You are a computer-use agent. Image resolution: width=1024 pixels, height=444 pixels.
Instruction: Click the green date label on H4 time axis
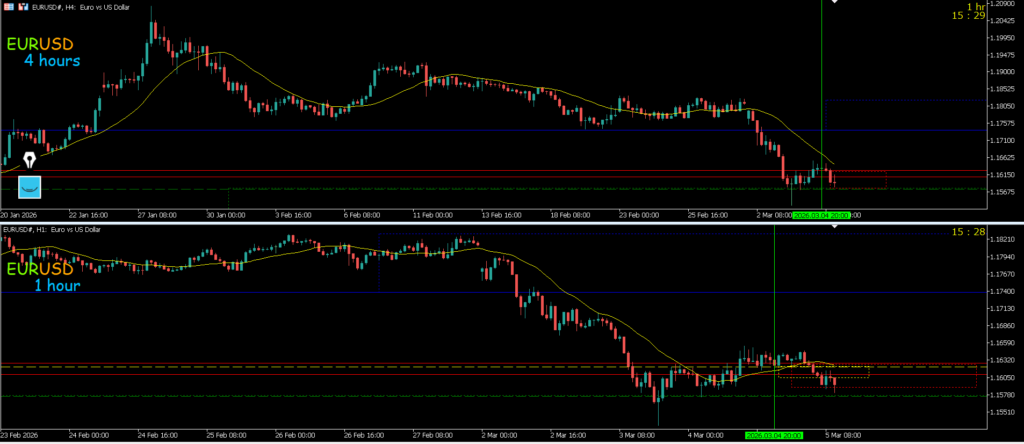(820, 215)
